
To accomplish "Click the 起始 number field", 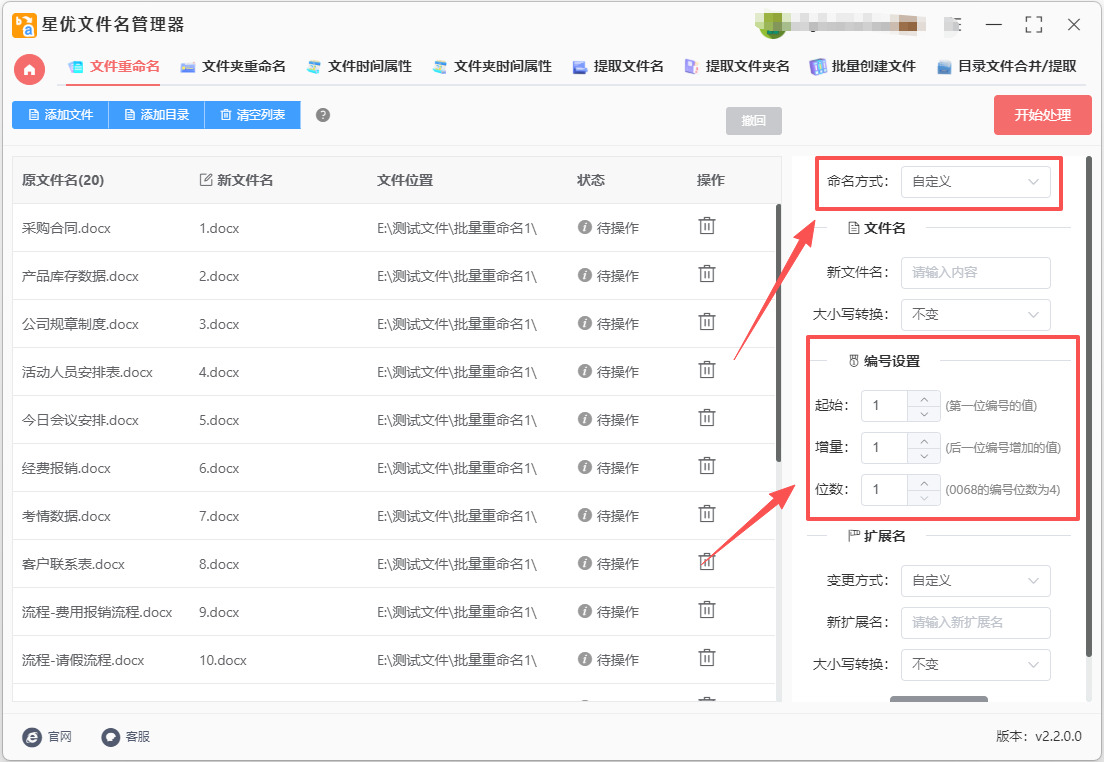I will (x=884, y=406).
